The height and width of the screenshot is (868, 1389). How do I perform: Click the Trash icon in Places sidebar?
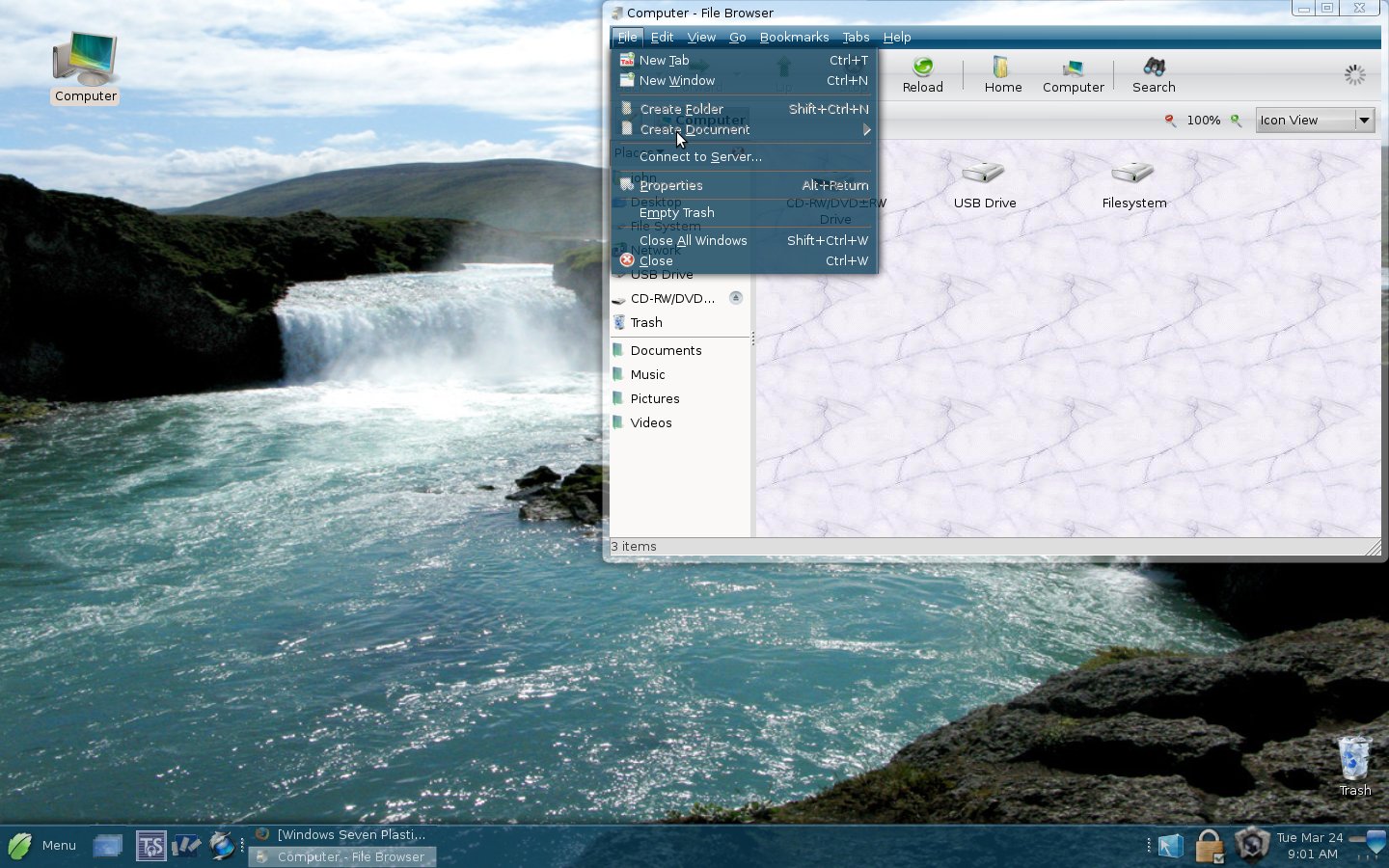[x=619, y=322]
